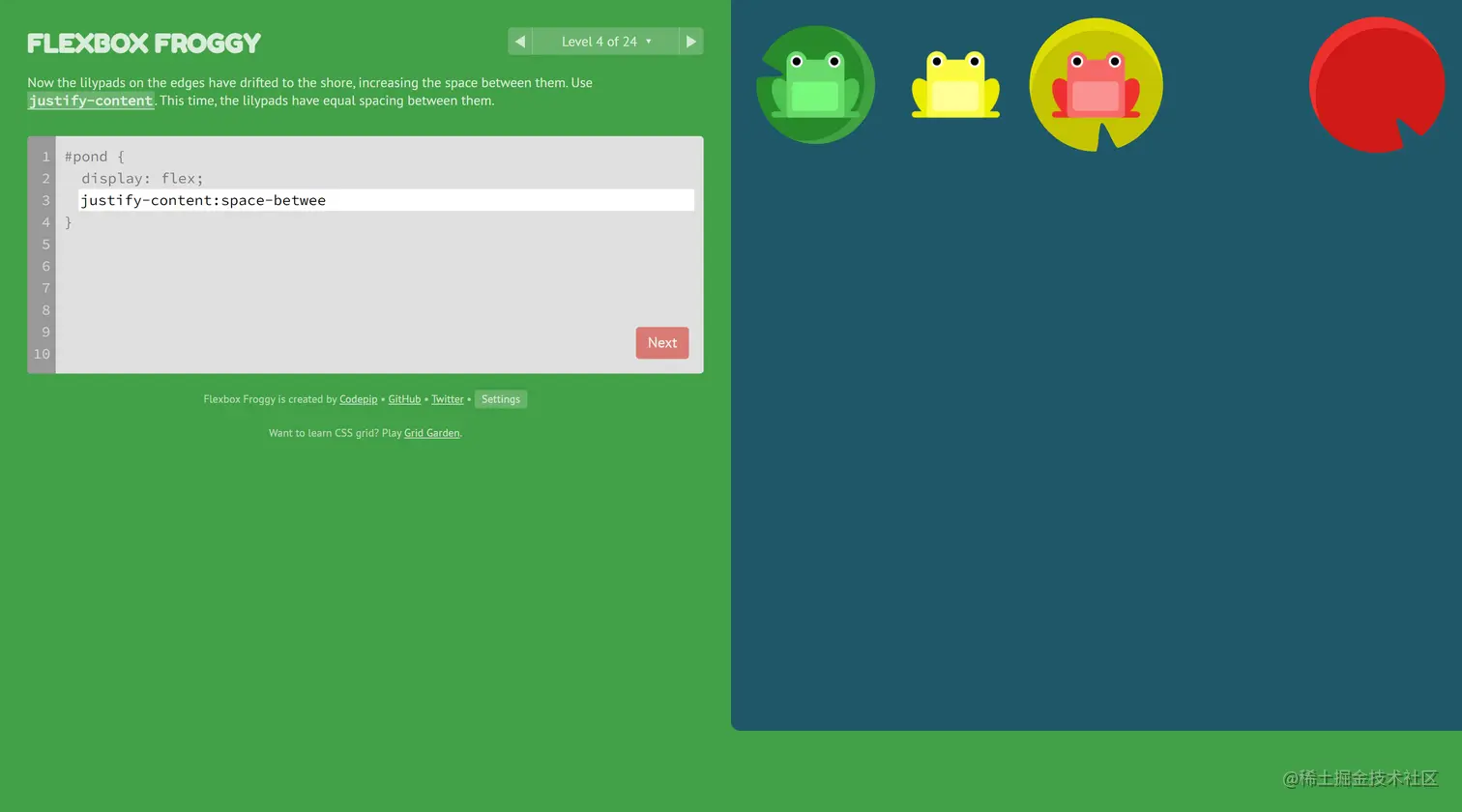The width and height of the screenshot is (1462, 812).
Task: Open the Grid Garden link
Action: click(432, 433)
